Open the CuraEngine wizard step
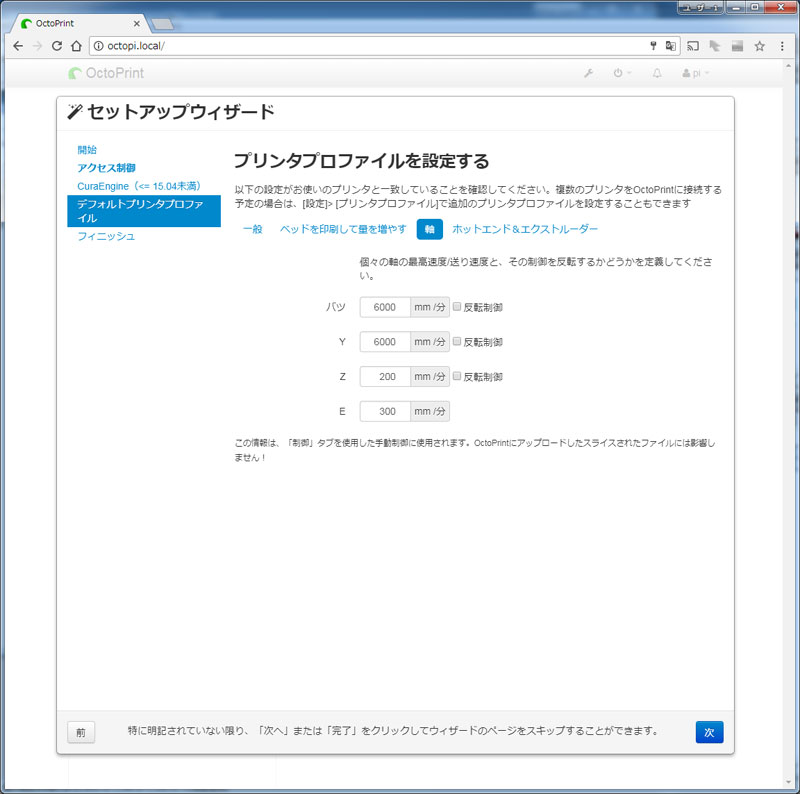The image size is (800, 794). pyautogui.click(x=139, y=186)
